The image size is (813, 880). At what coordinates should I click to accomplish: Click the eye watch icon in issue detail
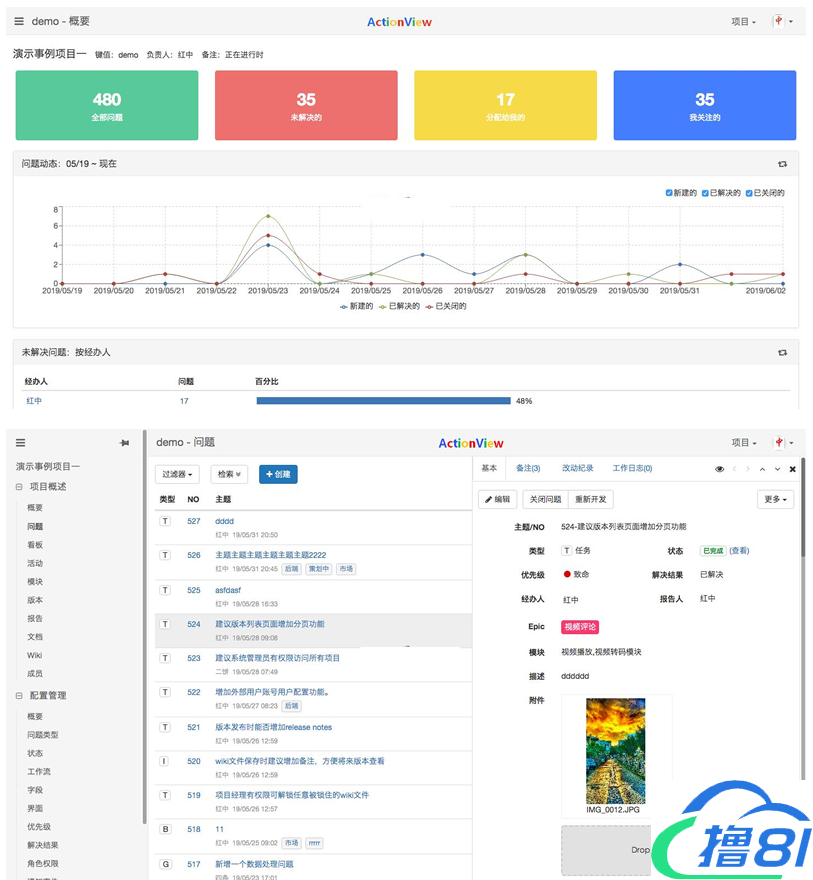(719, 469)
